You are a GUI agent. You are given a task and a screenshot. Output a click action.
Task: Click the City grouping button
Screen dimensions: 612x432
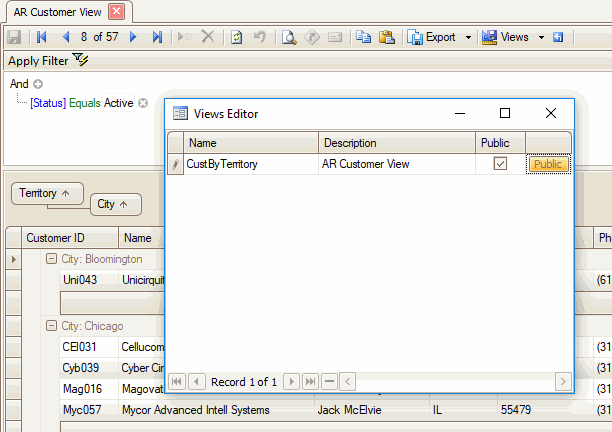pyautogui.click(x=115, y=204)
